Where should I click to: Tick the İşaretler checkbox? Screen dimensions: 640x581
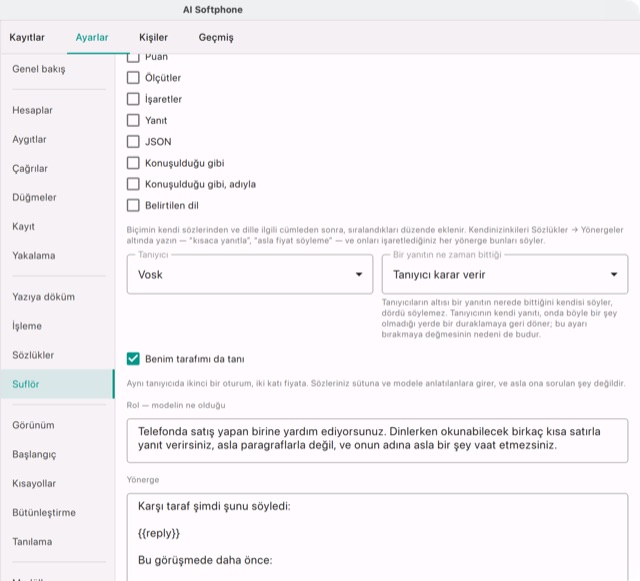pos(133,99)
